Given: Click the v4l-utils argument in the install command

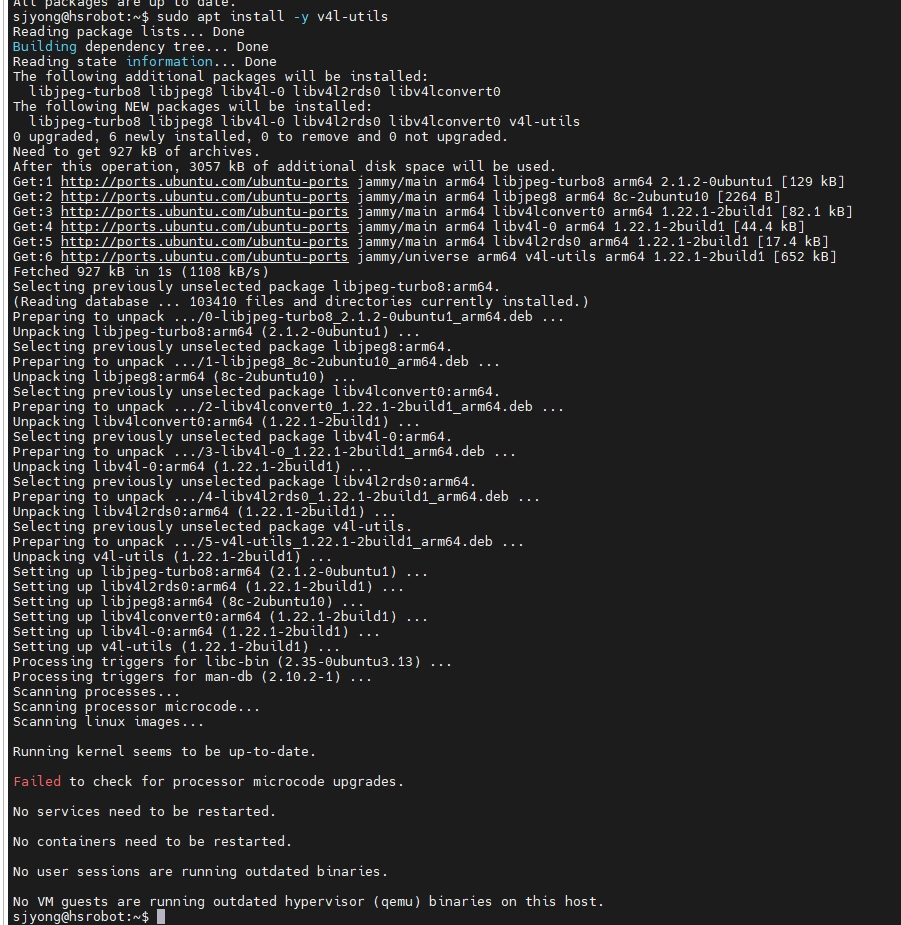Looking at the screenshot, I should (x=352, y=17).
